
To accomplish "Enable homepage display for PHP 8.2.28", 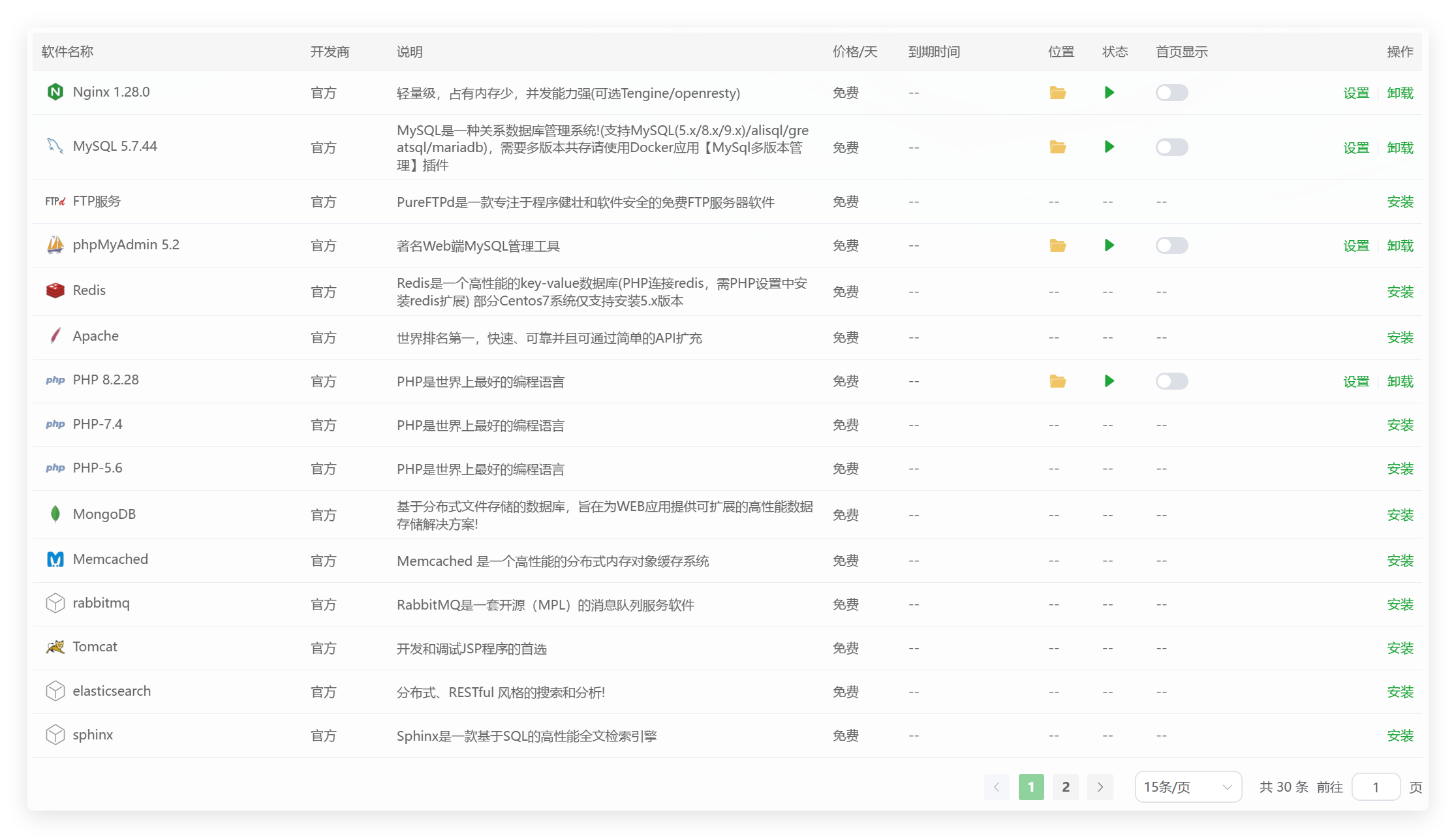I will click(x=1171, y=381).
